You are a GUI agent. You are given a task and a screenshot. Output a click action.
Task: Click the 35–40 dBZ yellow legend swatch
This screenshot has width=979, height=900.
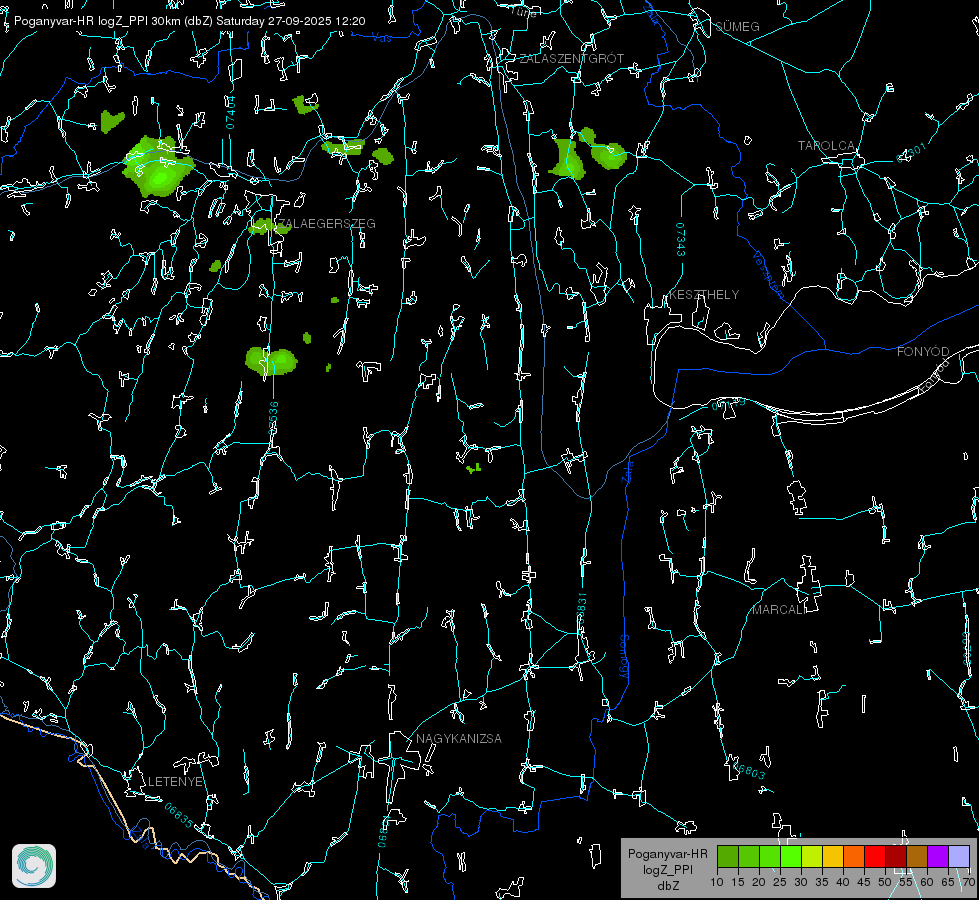[x=833, y=856]
